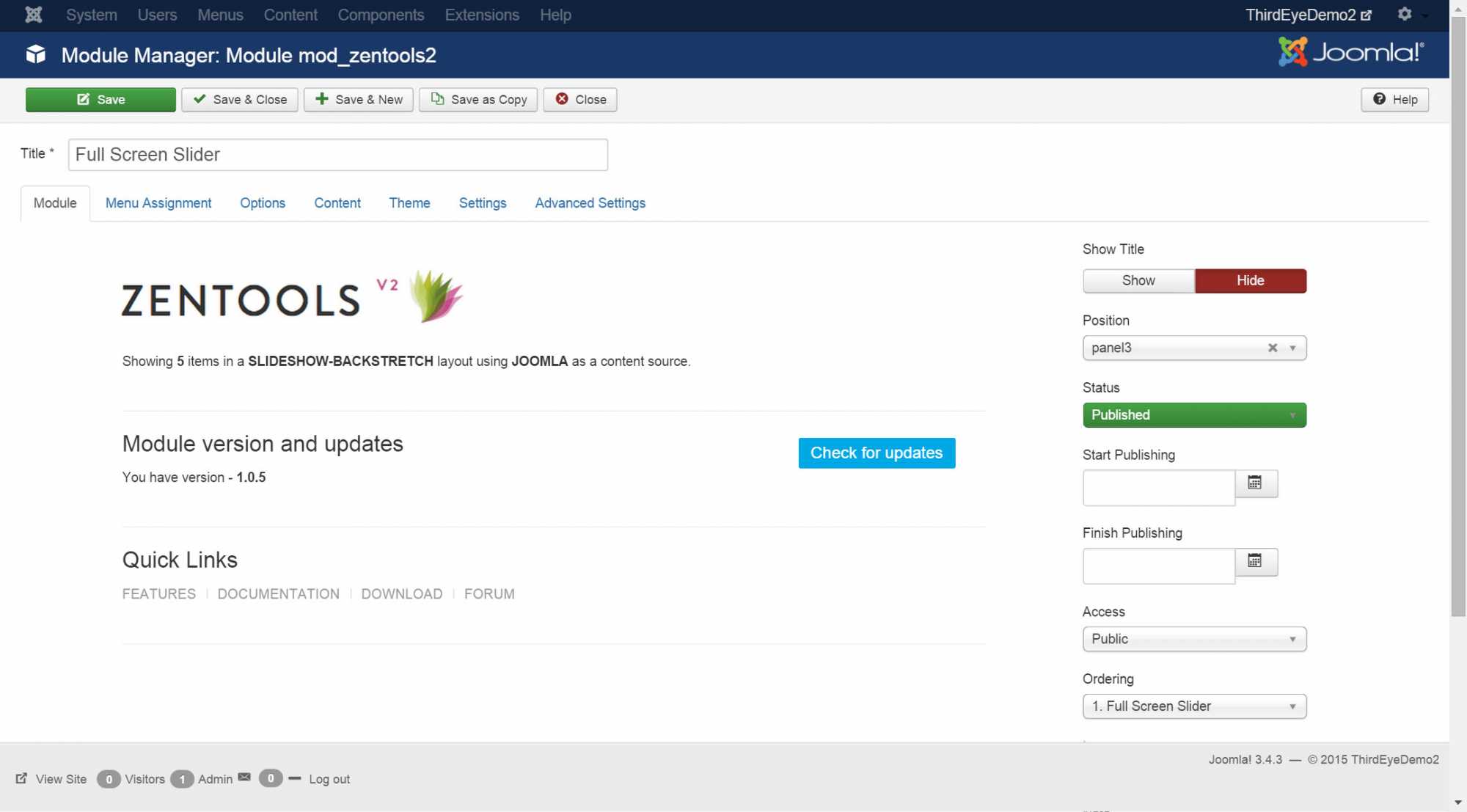Open the Access dropdown showing Public
The width and height of the screenshot is (1467, 812).
(1194, 639)
